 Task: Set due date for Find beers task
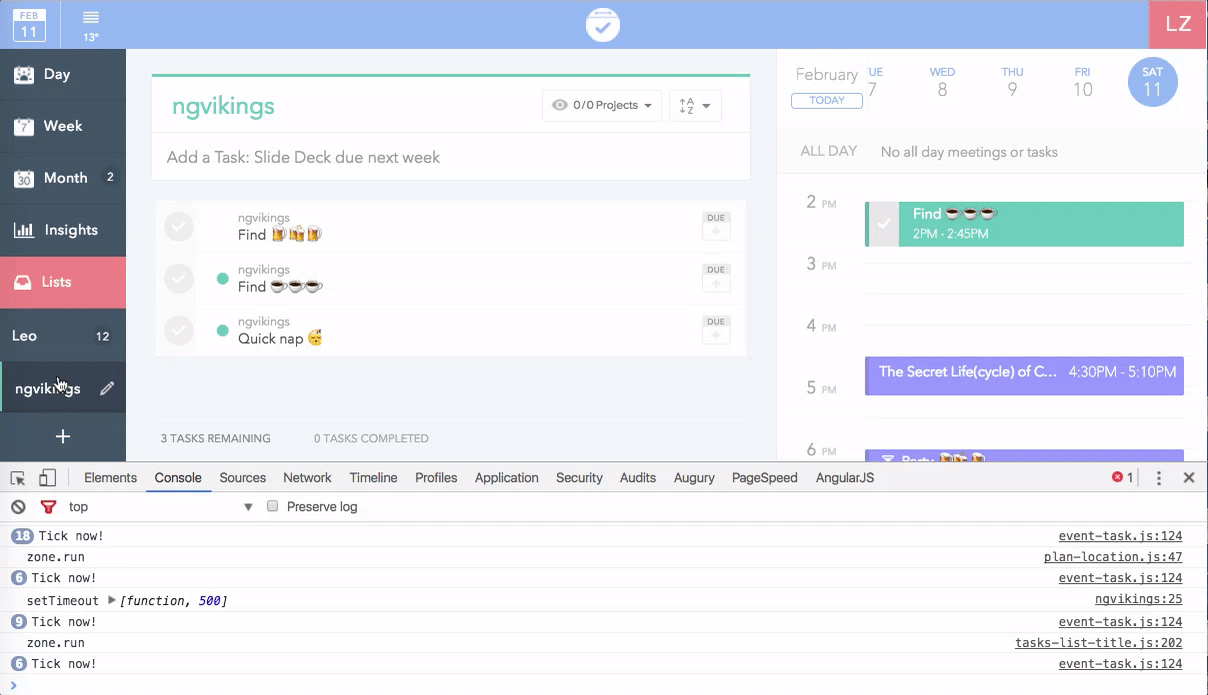[716, 226]
